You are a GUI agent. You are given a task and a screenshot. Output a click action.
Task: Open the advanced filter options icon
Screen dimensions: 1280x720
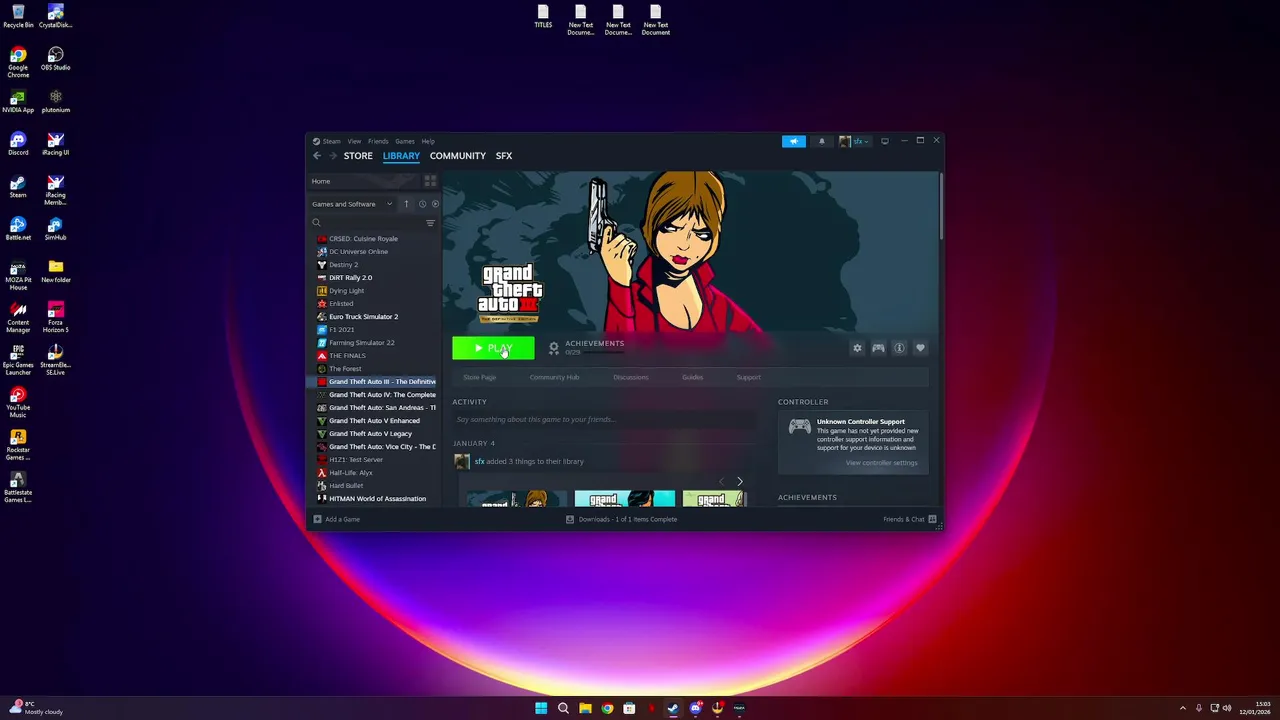(430, 223)
